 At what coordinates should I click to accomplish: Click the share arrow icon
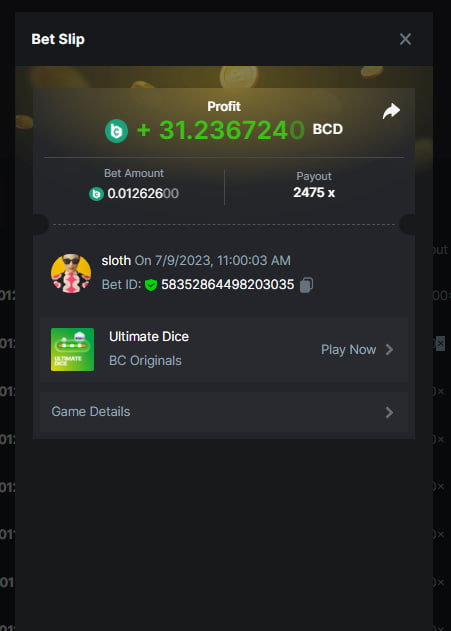point(391,111)
